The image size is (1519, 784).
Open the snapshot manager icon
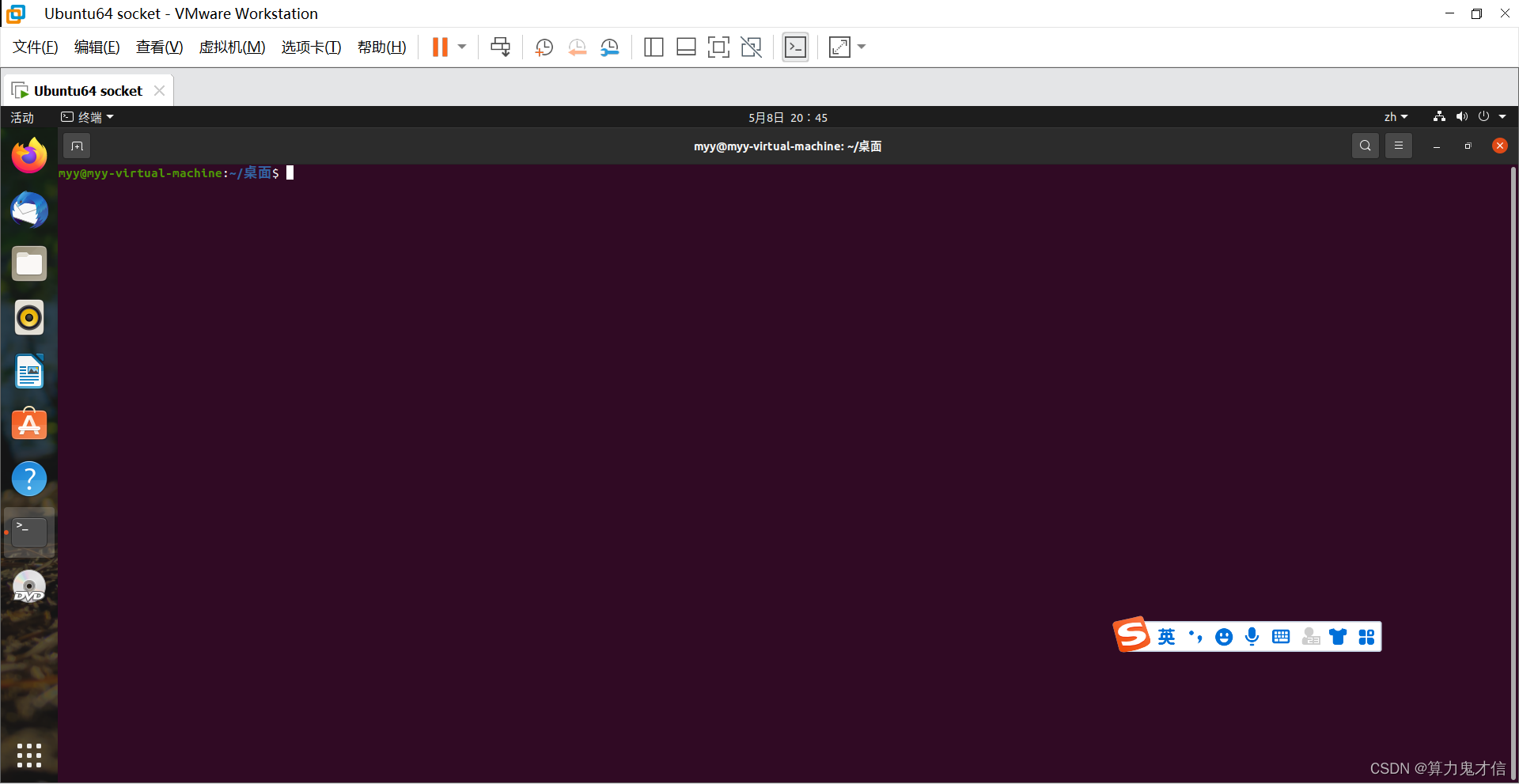click(610, 47)
